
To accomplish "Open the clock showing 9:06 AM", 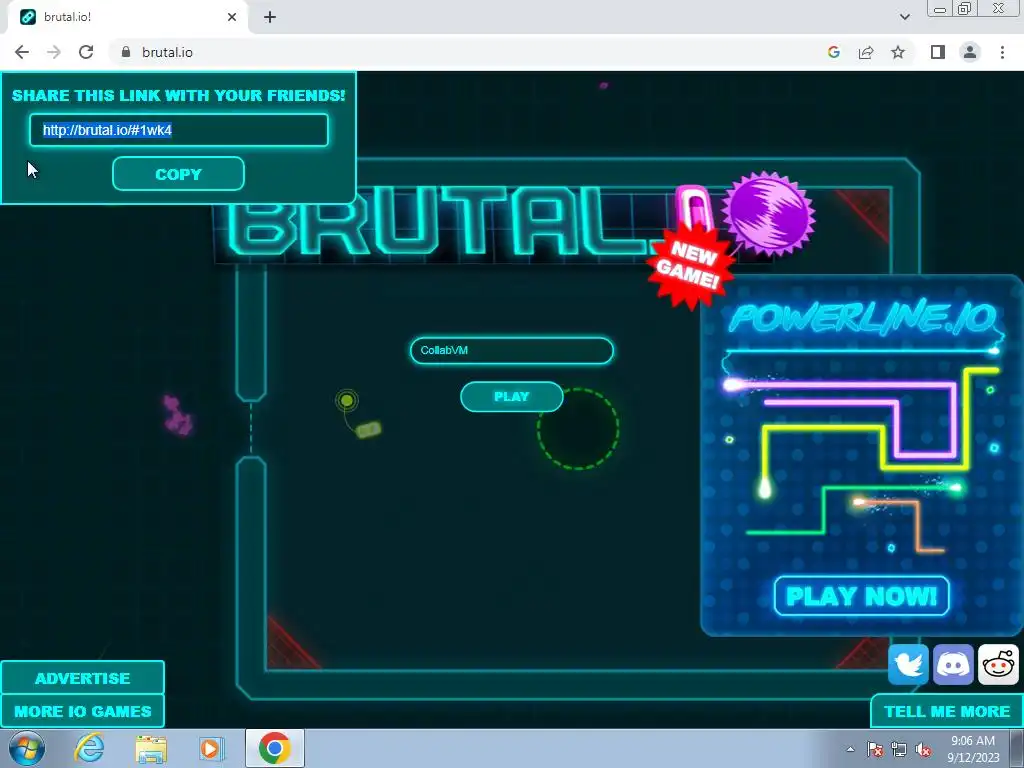I will pos(973,749).
